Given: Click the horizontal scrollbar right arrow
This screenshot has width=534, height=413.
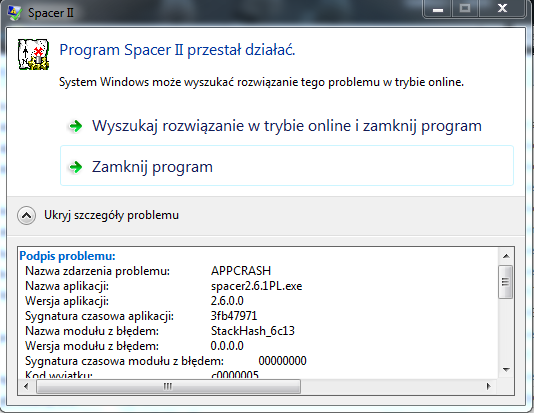Looking at the screenshot, I should [x=489, y=386].
